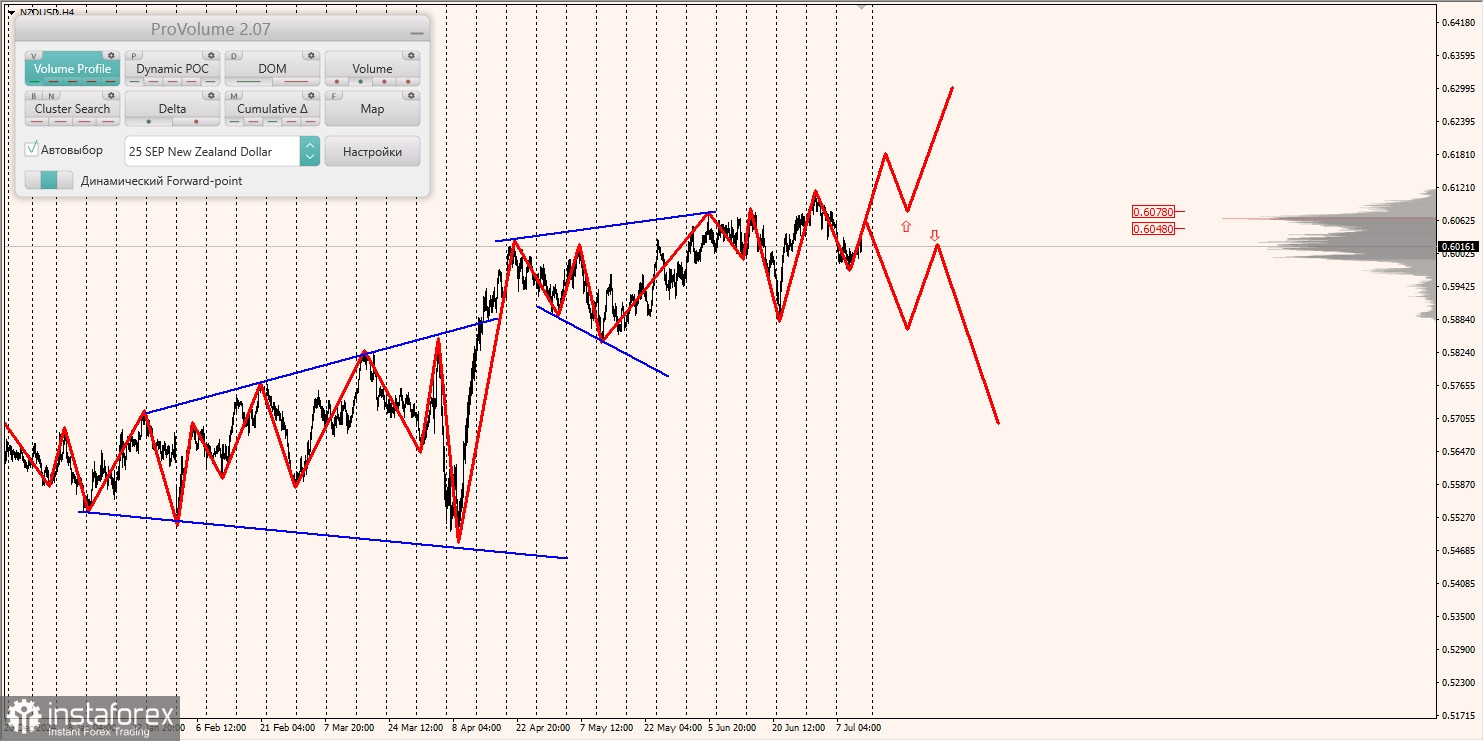
Task: Toggle the Map indicator button
Action: [372, 108]
